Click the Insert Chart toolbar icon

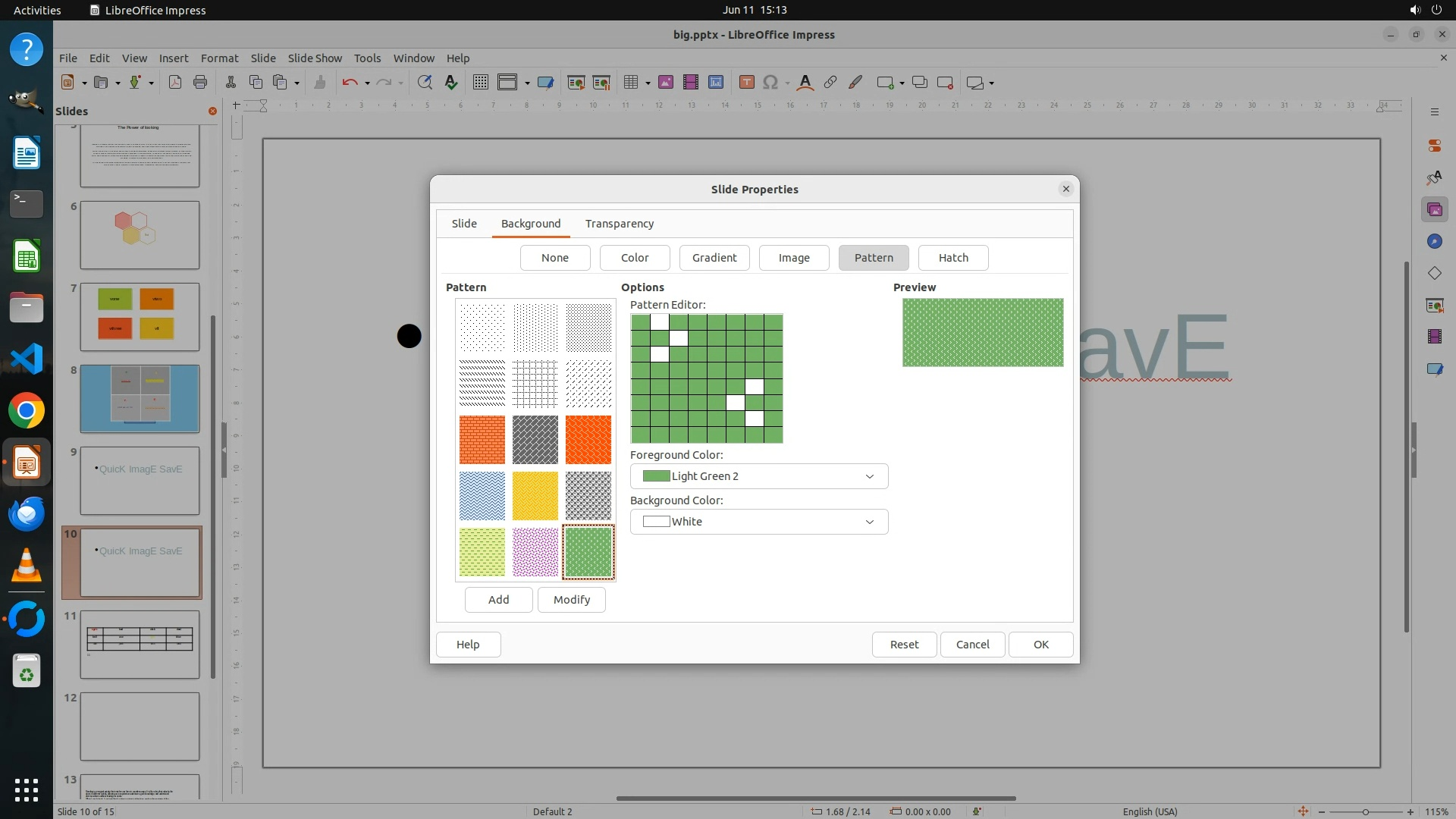pos(715,83)
